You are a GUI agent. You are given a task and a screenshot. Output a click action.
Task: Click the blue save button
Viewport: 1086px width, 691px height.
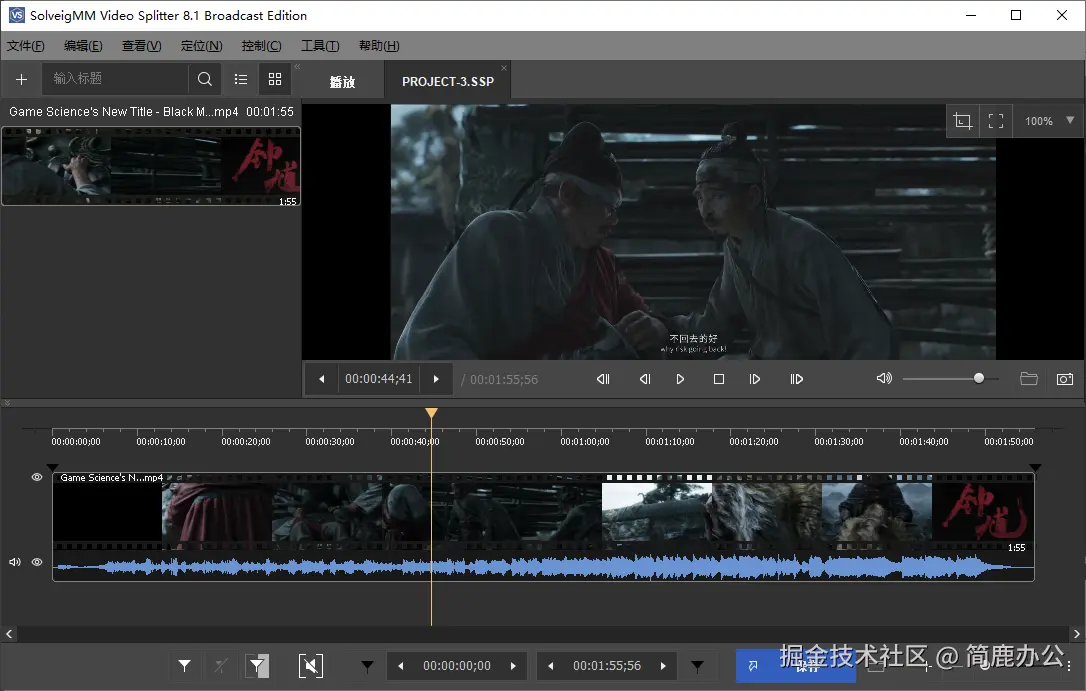tap(795, 666)
